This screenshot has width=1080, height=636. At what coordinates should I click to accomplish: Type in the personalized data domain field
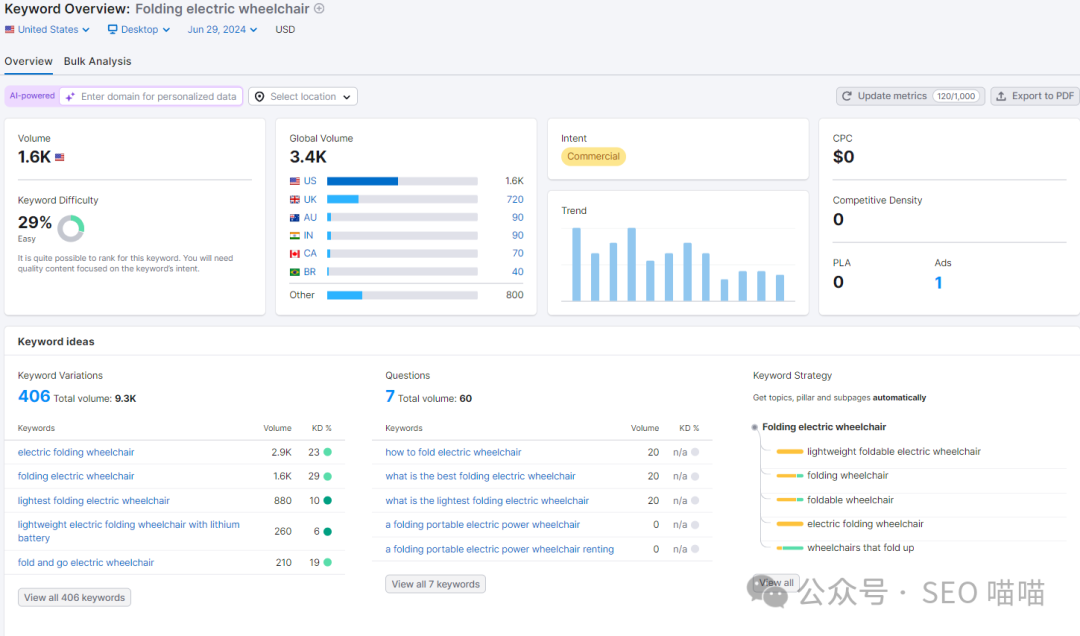click(158, 97)
